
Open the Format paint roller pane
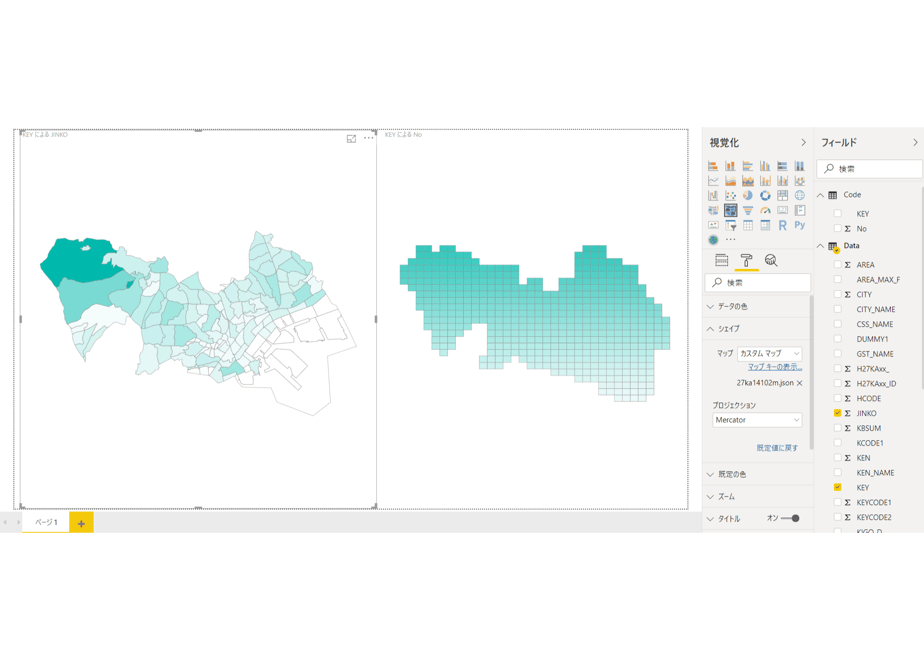[x=746, y=260]
